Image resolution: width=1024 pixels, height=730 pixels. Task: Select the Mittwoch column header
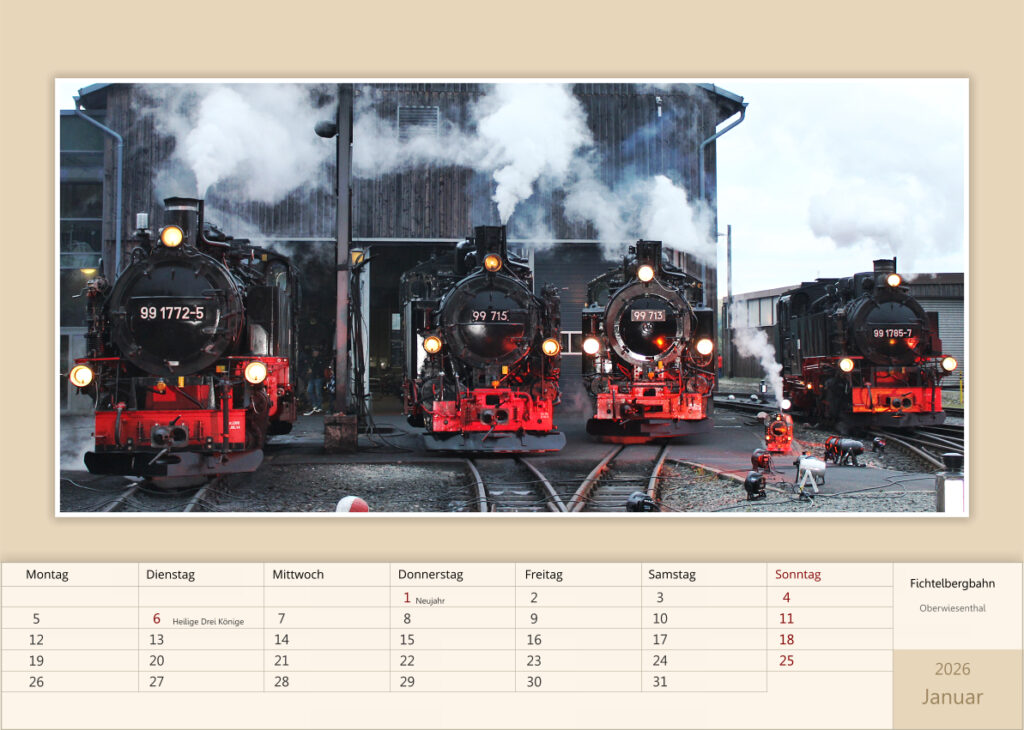coord(298,575)
